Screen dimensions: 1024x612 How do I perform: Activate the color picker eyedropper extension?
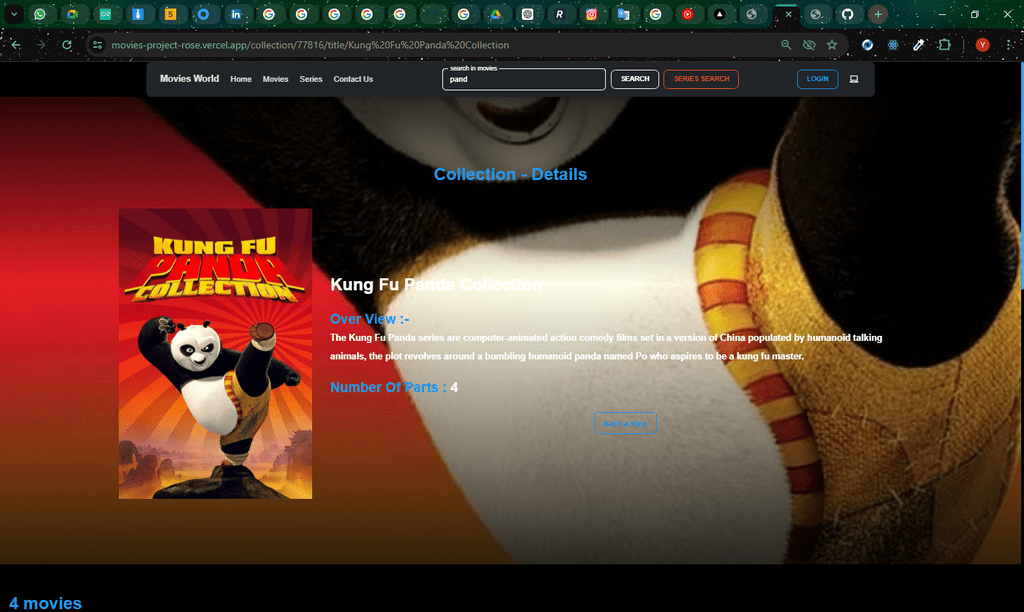click(x=919, y=45)
